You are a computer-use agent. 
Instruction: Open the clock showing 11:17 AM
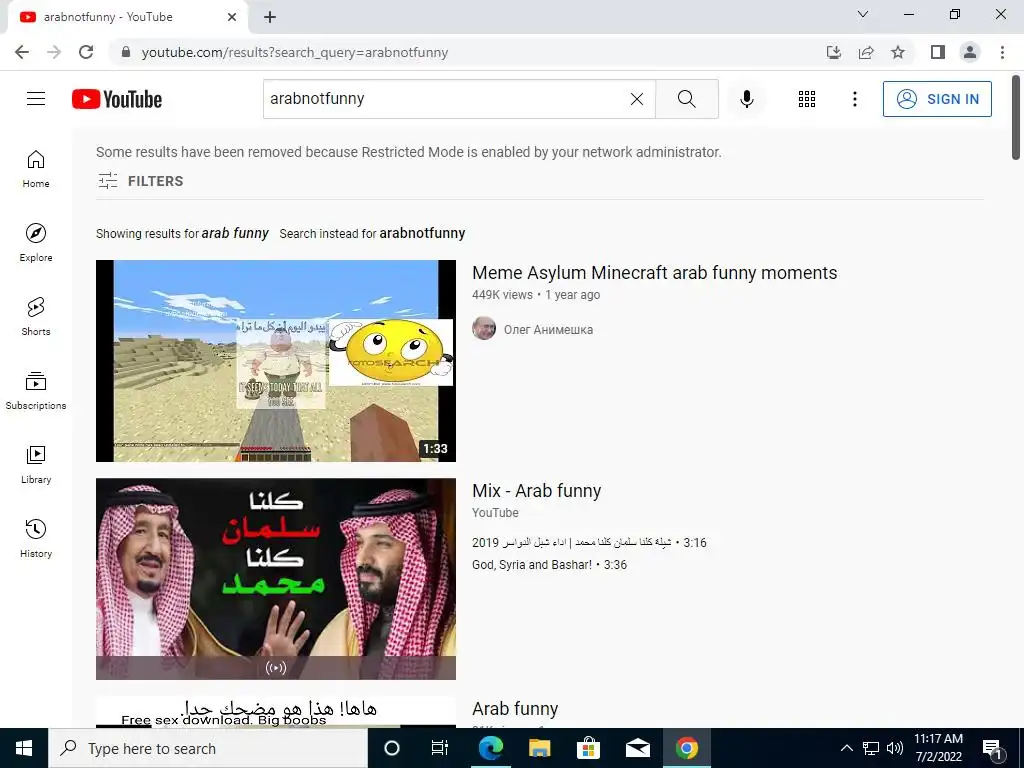pos(938,748)
